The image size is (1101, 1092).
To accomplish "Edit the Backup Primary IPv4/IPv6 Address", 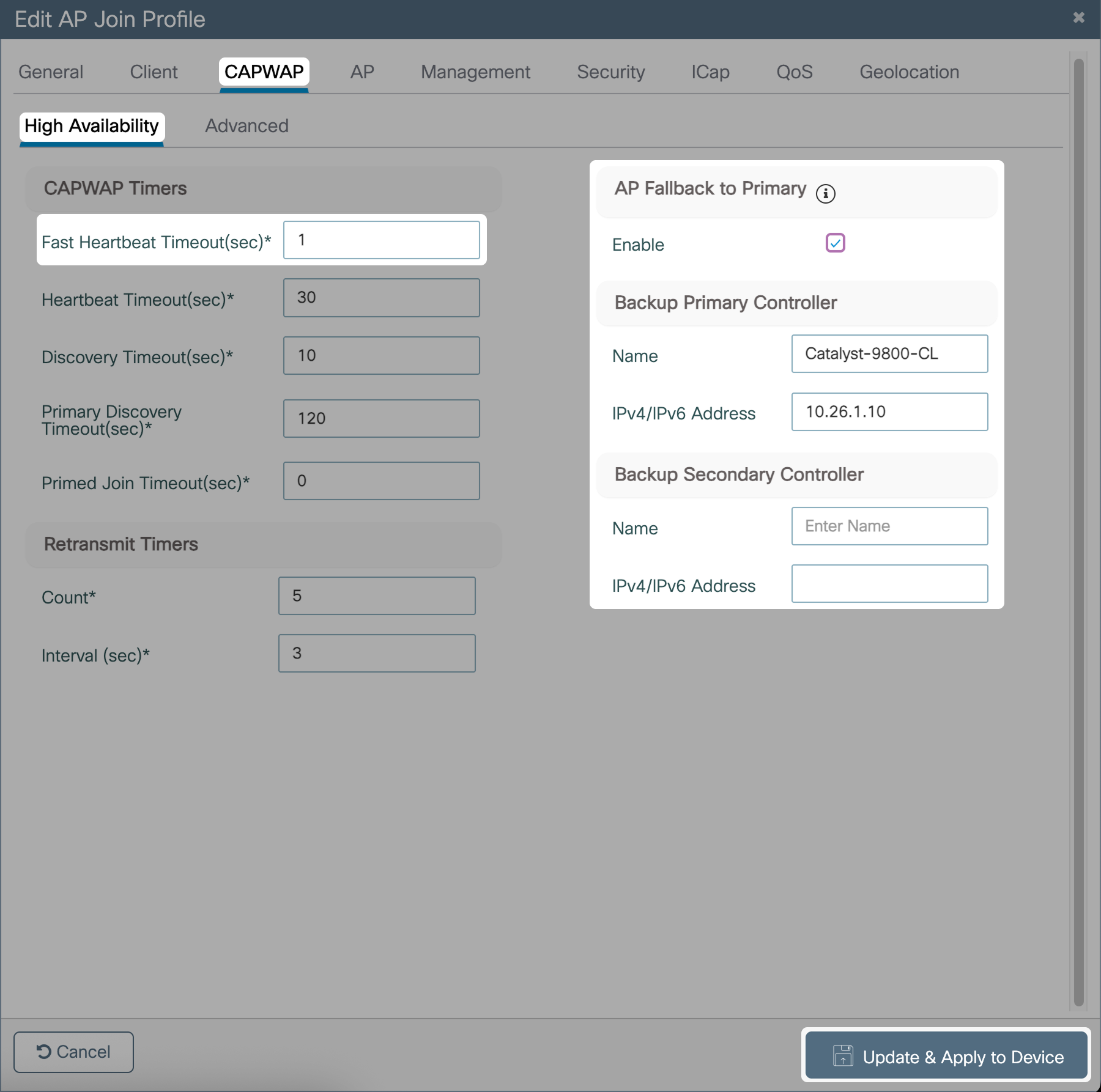I will point(889,412).
